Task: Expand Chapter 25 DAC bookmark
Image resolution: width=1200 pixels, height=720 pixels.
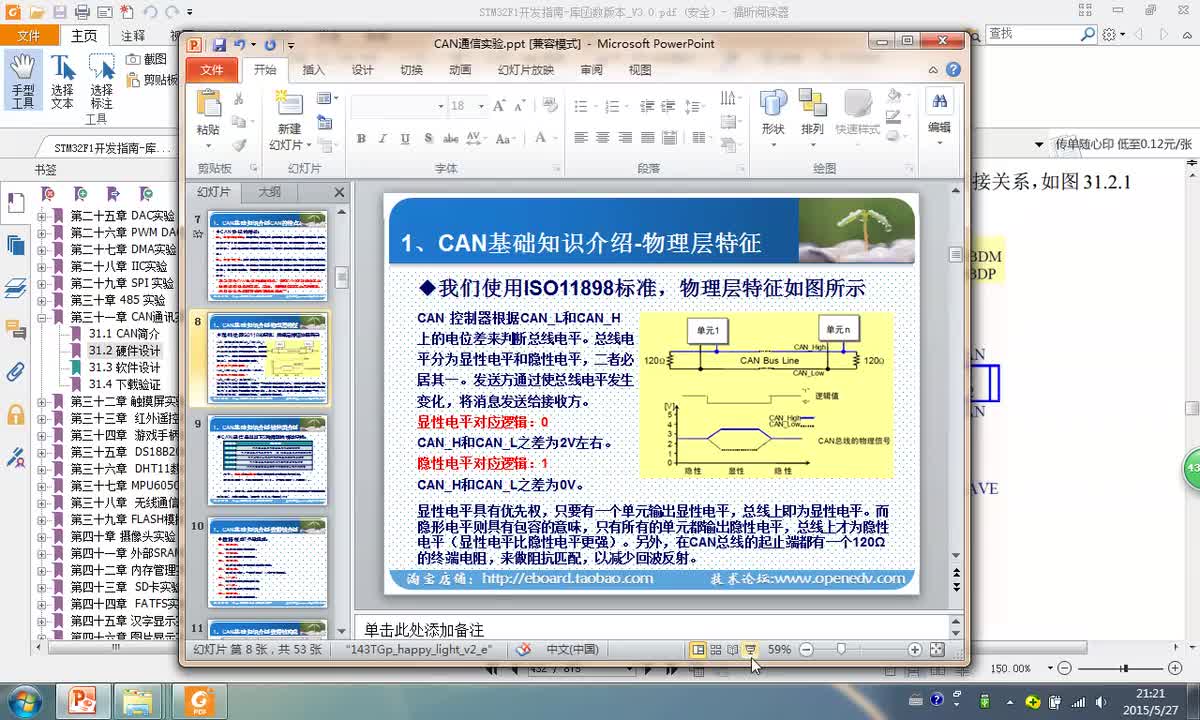Action: (42, 216)
